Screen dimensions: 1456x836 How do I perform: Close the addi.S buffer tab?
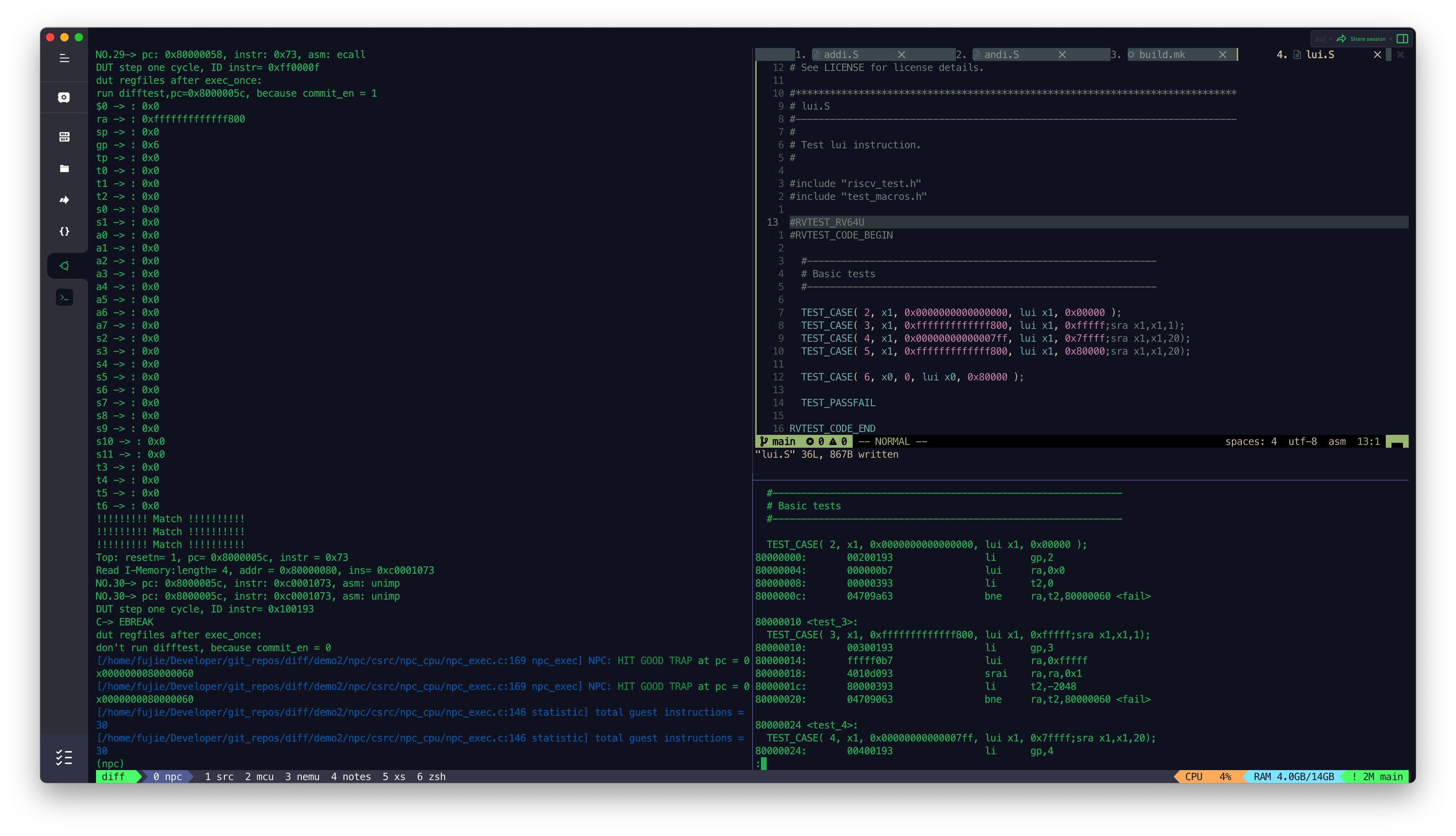(x=901, y=54)
